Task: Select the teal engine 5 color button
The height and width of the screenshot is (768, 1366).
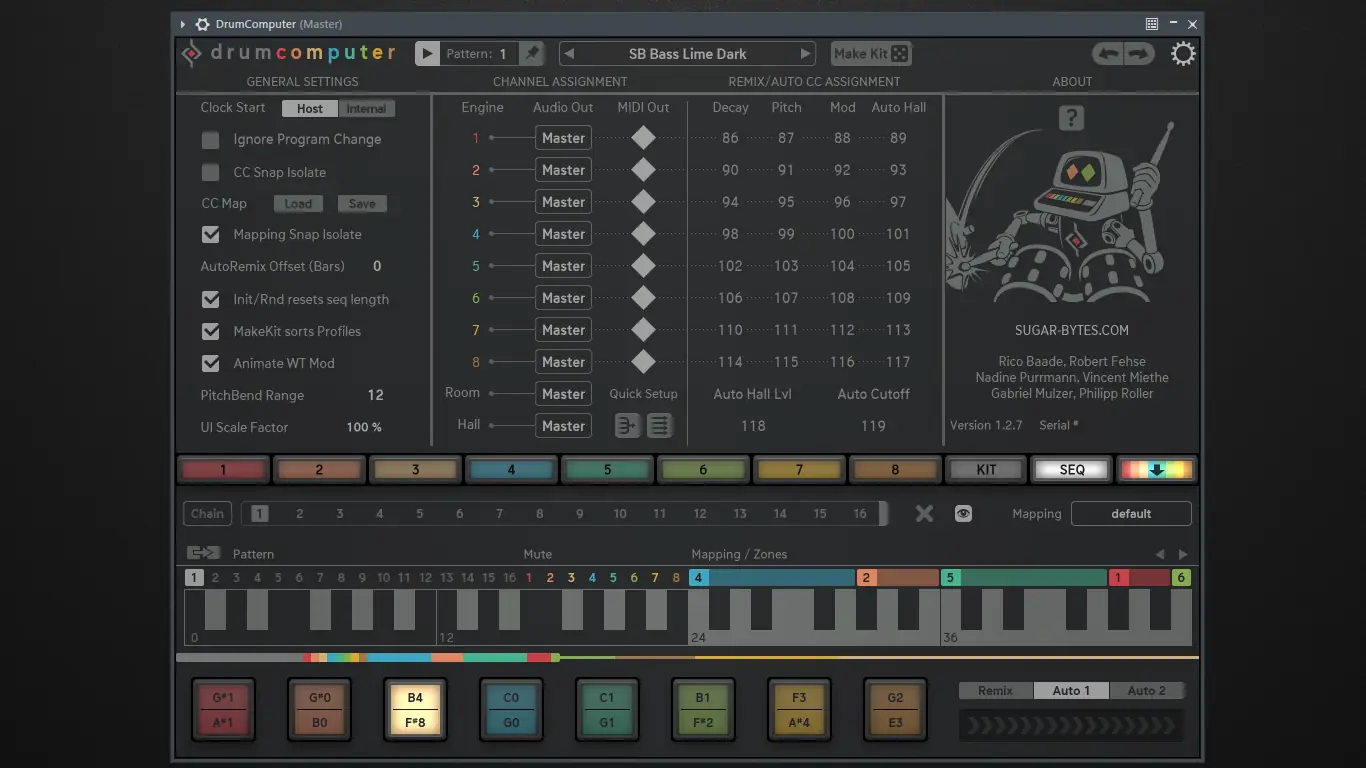Action: tap(607, 470)
